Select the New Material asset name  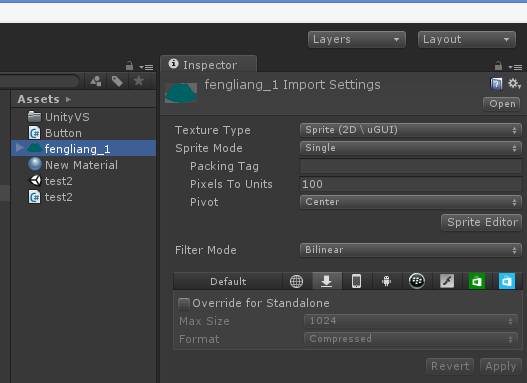(x=81, y=165)
